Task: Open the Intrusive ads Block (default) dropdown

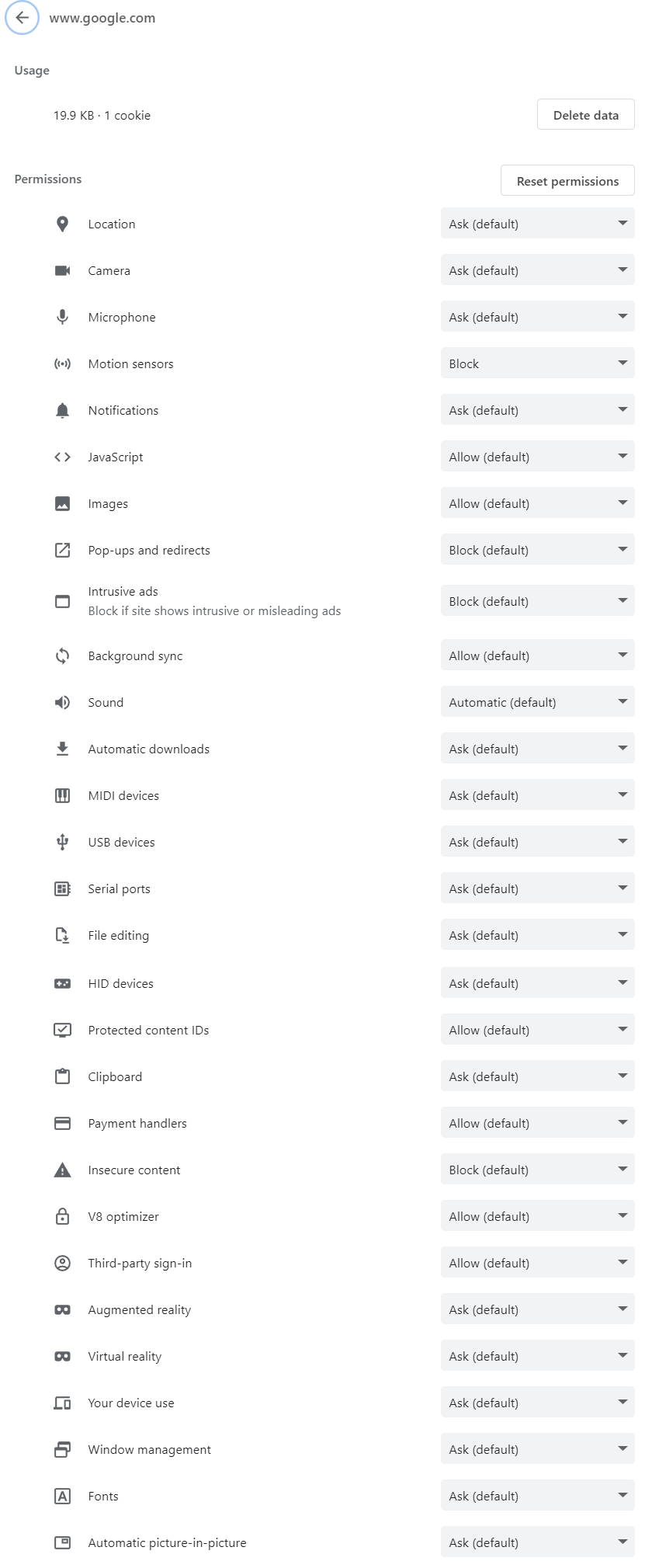Action: 537,601
